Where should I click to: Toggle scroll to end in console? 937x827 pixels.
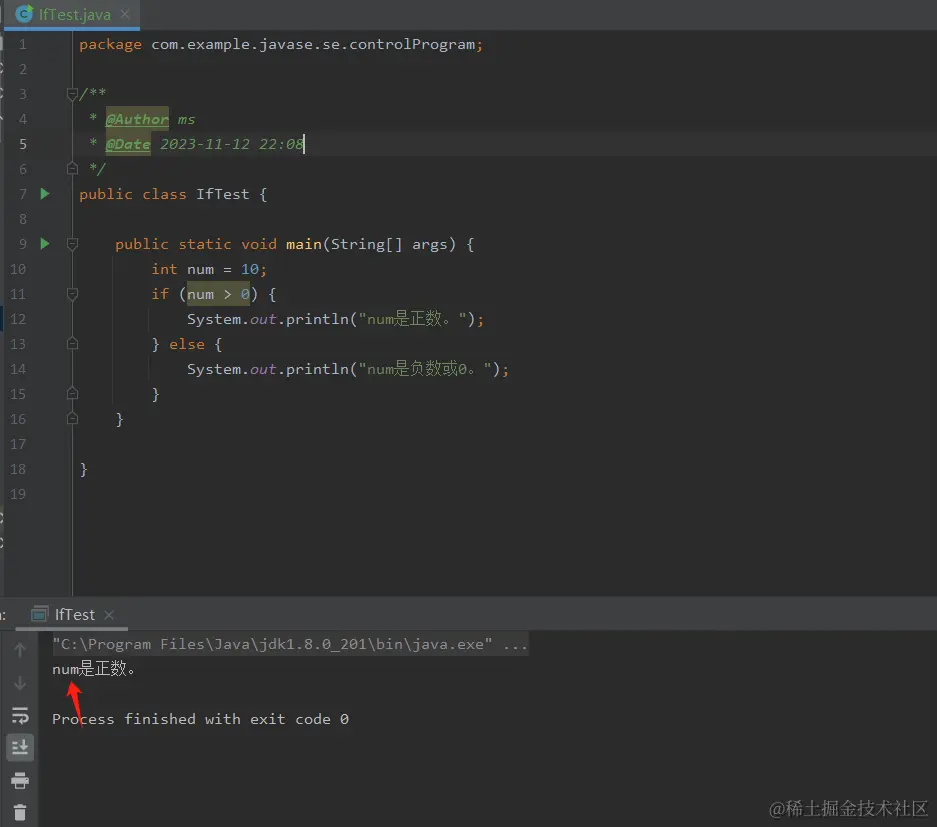click(x=20, y=748)
